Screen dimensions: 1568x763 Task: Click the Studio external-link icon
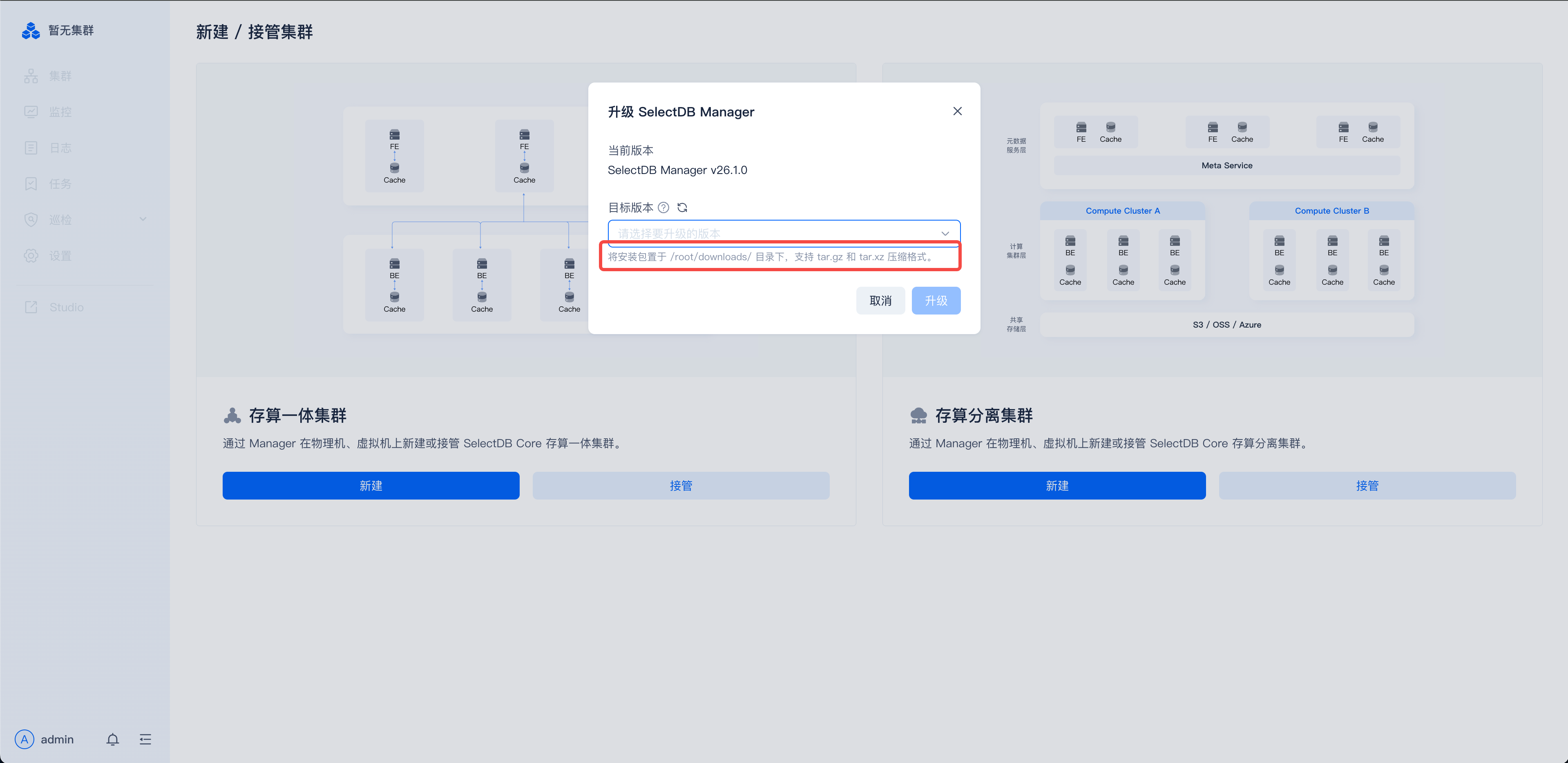(x=31, y=307)
